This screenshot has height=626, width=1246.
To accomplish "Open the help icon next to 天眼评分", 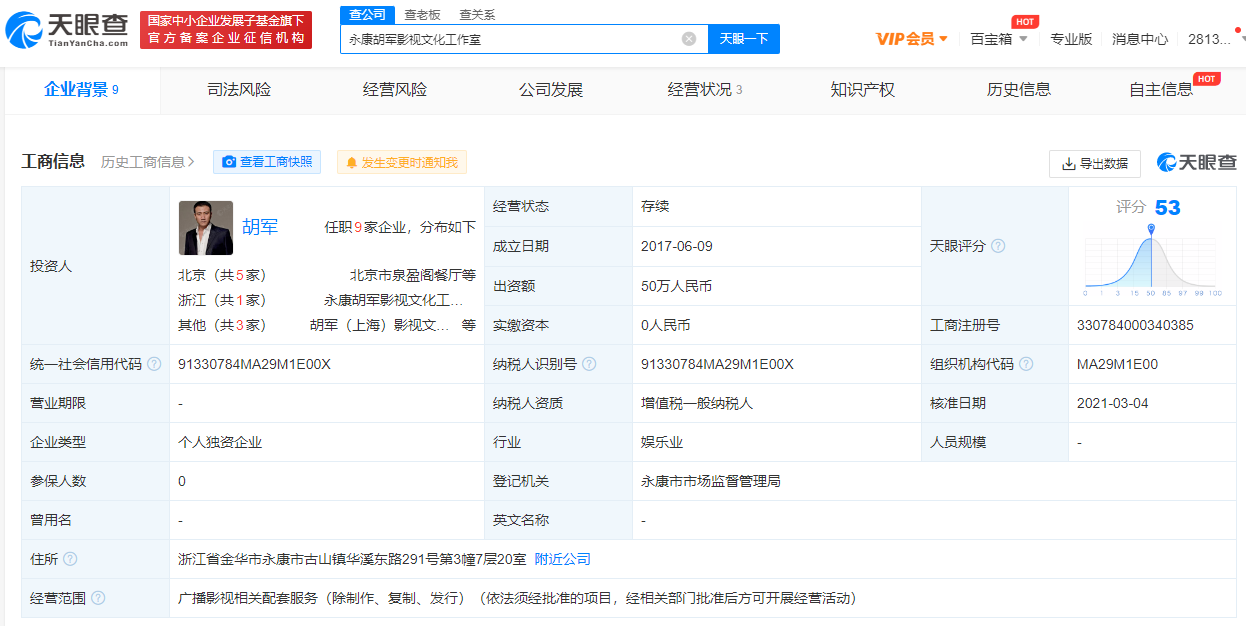I will click(x=998, y=246).
